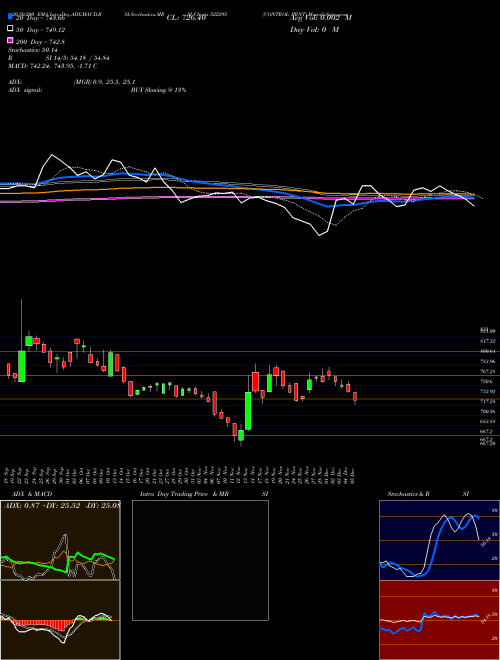Click the 'CL: 726.40' closing price text
The height and width of the screenshot is (660, 500).
[x=186, y=18]
